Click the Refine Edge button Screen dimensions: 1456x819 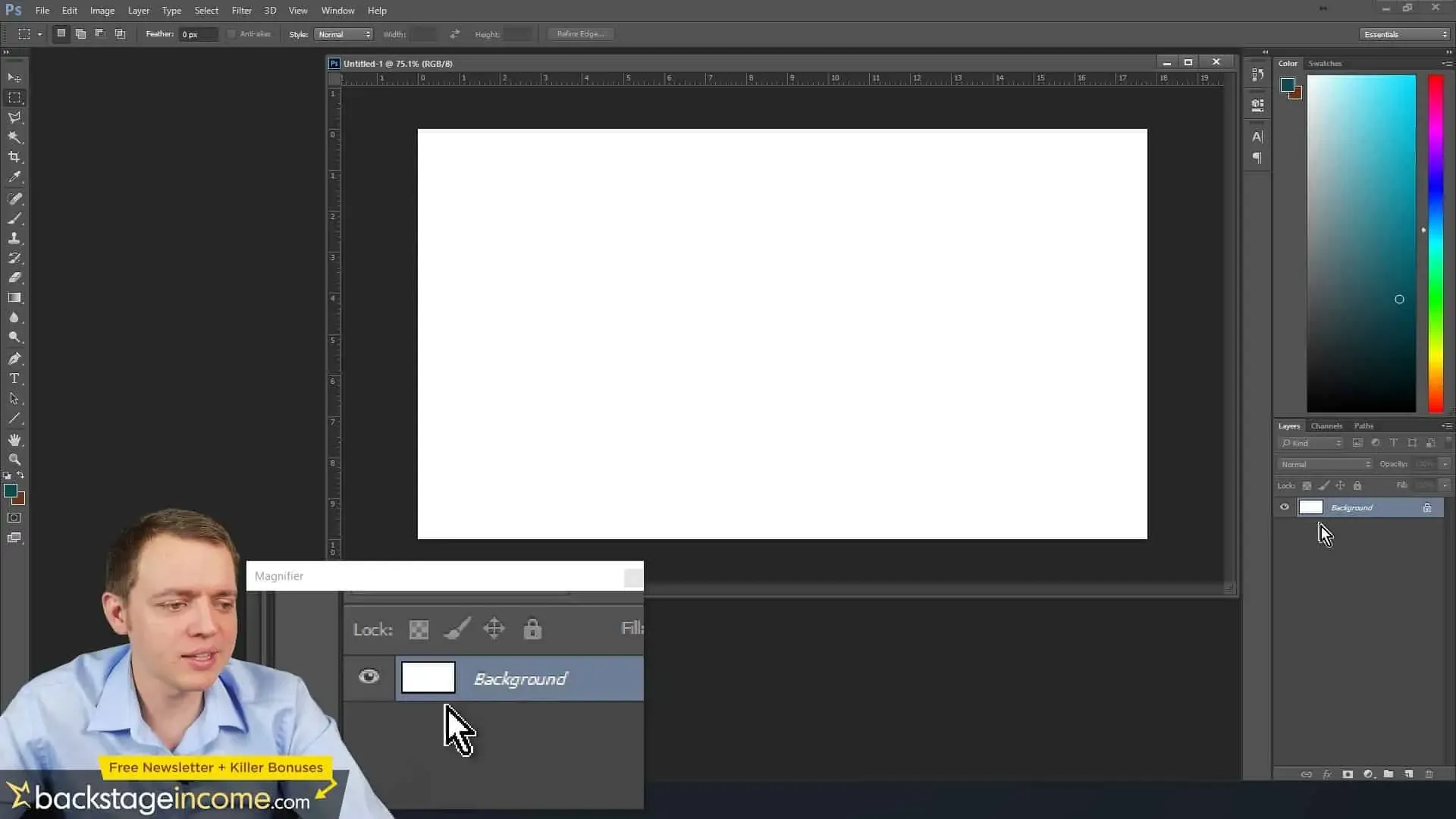coord(580,33)
